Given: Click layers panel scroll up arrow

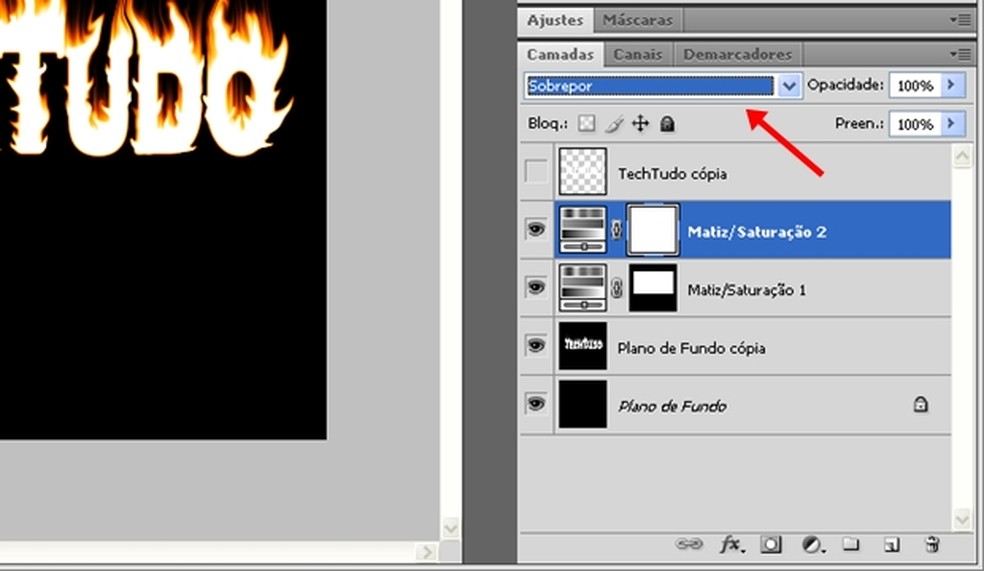Looking at the screenshot, I should tap(963, 156).
